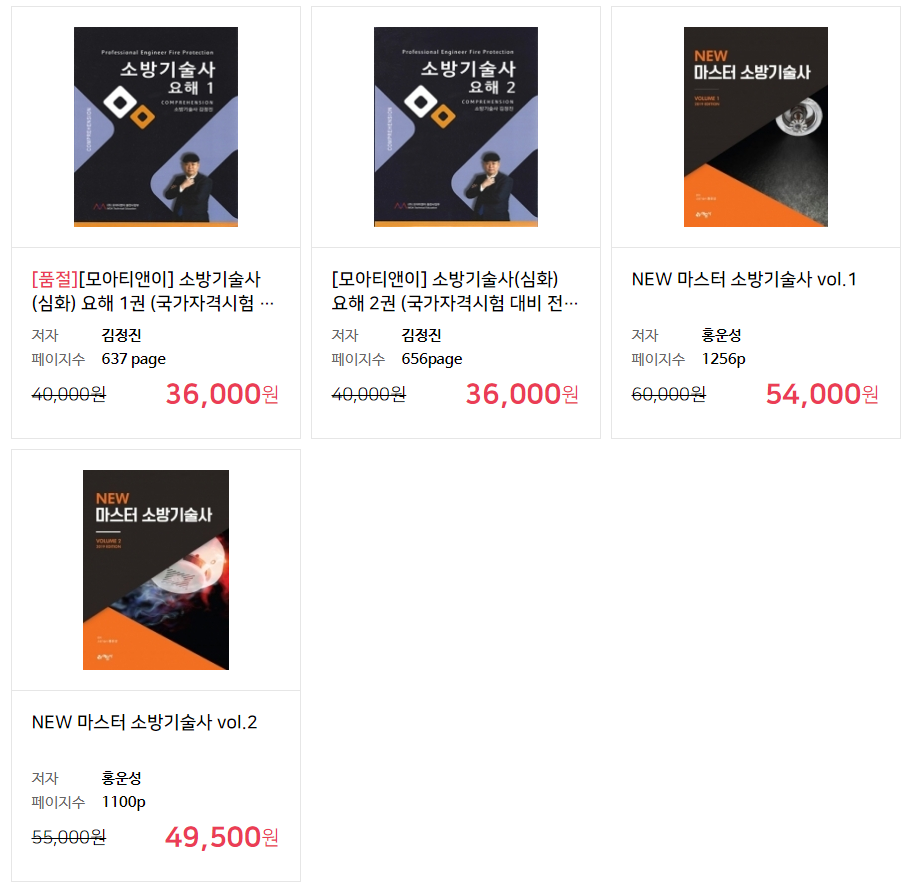
Task: Click author 홍운성 on the vol.1 card
Action: coord(721,335)
